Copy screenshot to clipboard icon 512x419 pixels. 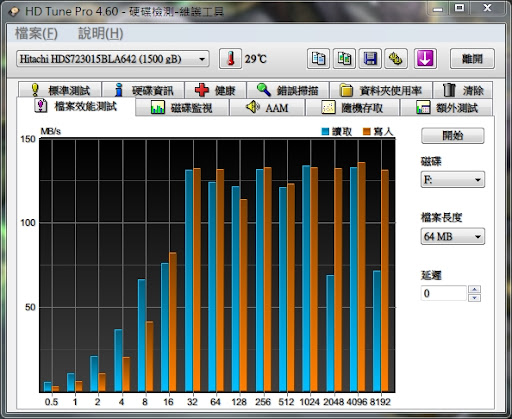click(x=344, y=59)
